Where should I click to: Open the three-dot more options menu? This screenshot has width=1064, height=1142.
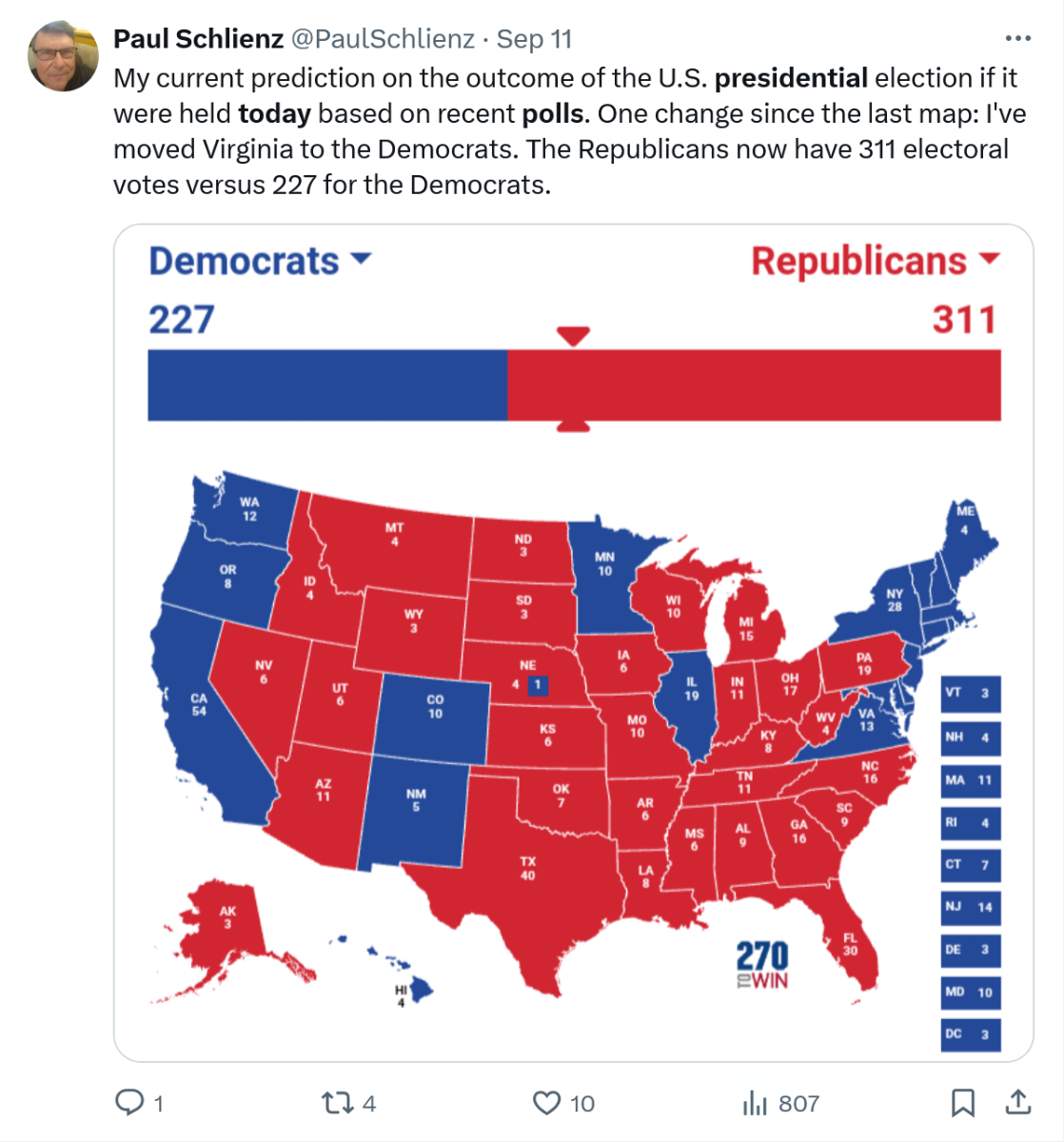pyautogui.click(x=1017, y=39)
